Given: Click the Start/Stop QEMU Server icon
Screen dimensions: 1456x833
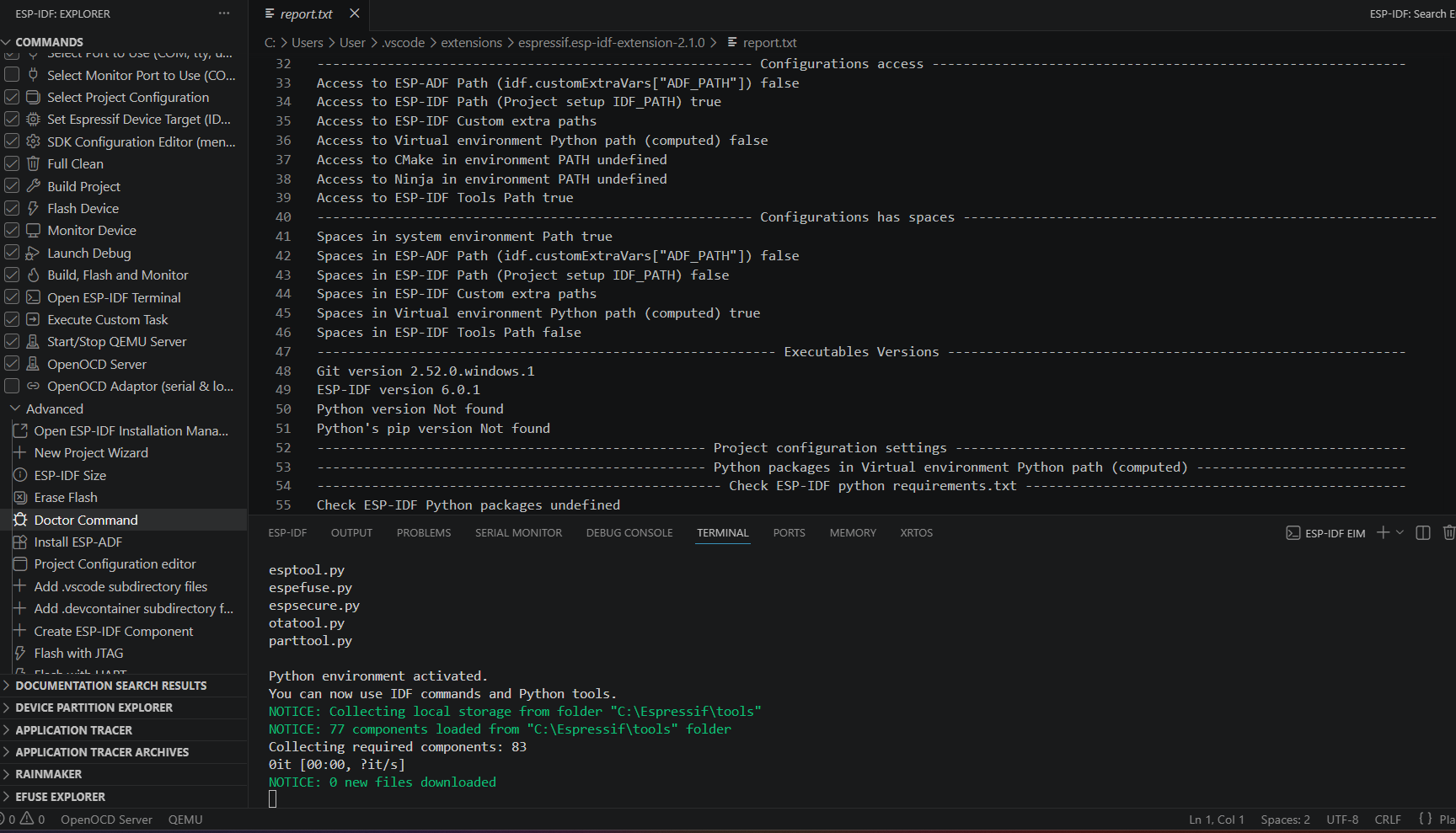Looking at the screenshot, I should (33, 341).
